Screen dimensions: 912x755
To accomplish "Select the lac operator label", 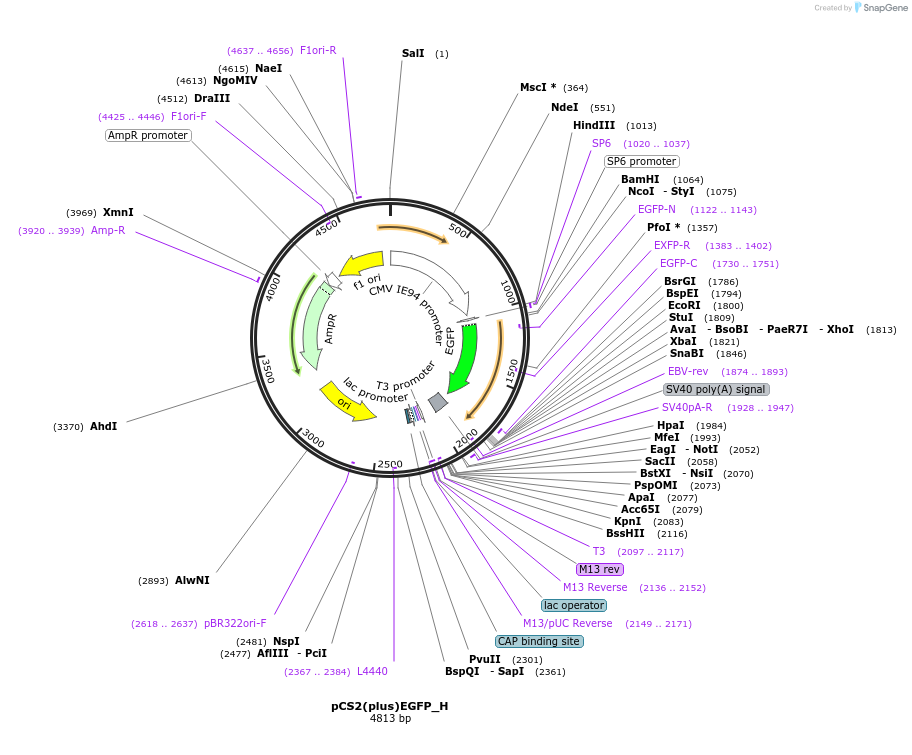I will click(573, 605).
